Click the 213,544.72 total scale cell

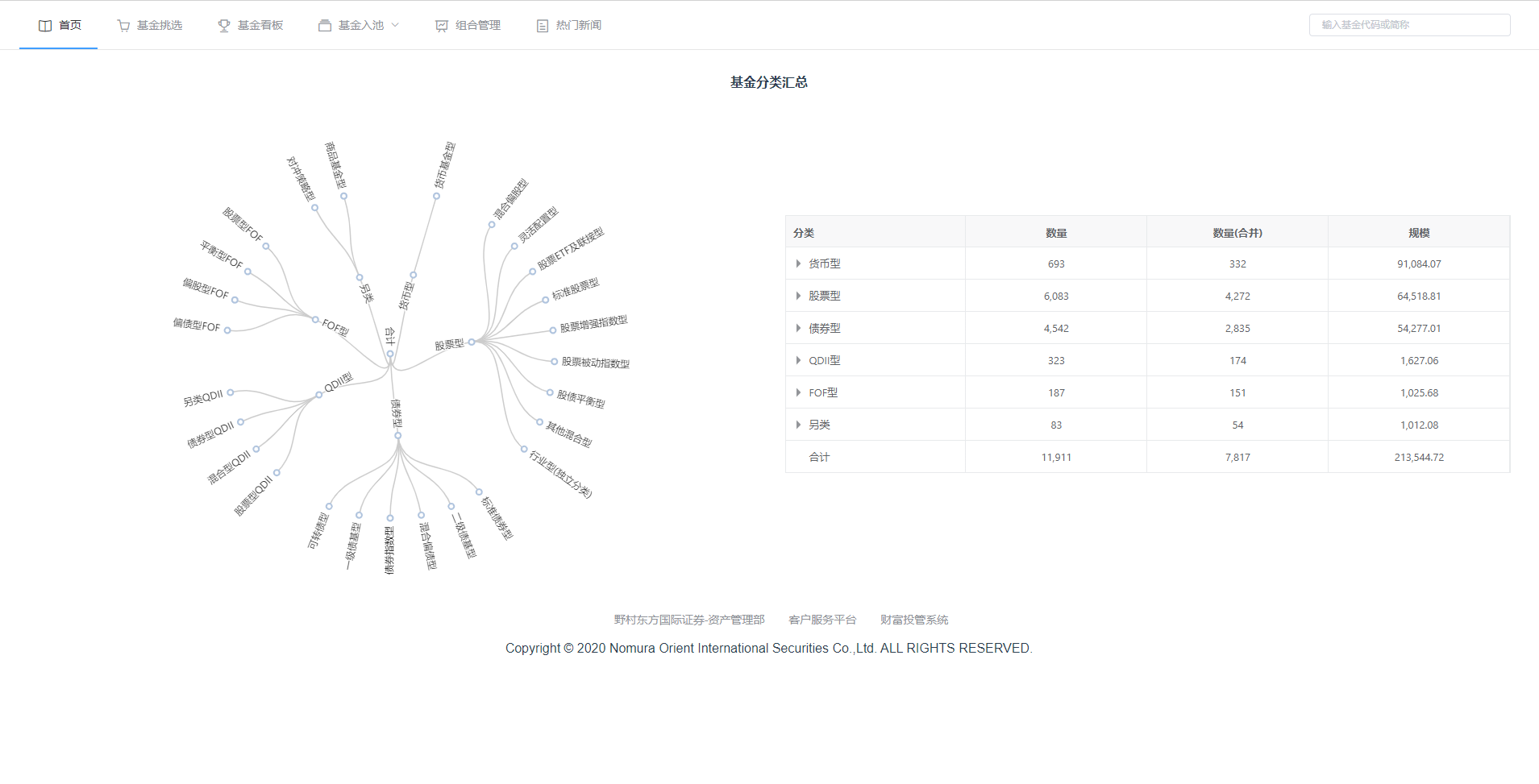click(x=1419, y=457)
